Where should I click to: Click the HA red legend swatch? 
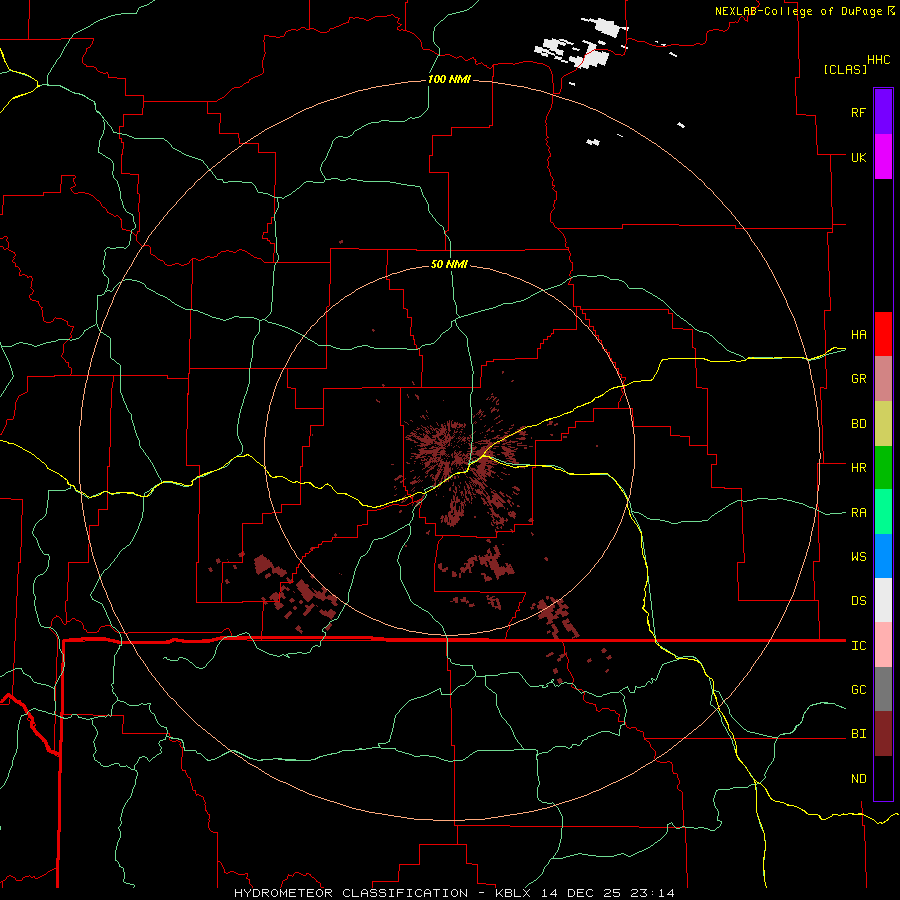pyautogui.click(x=883, y=334)
